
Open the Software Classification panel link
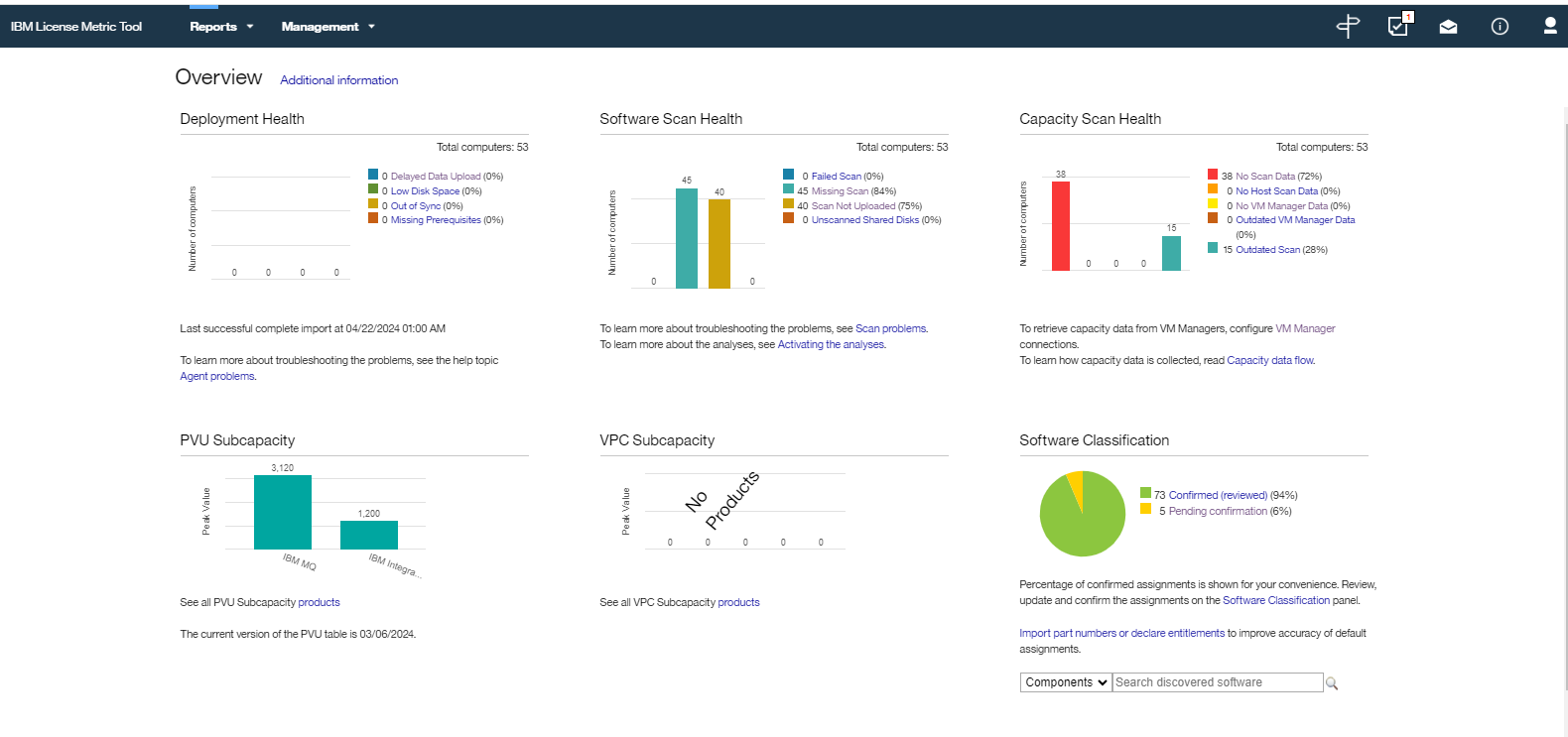(1276, 600)
